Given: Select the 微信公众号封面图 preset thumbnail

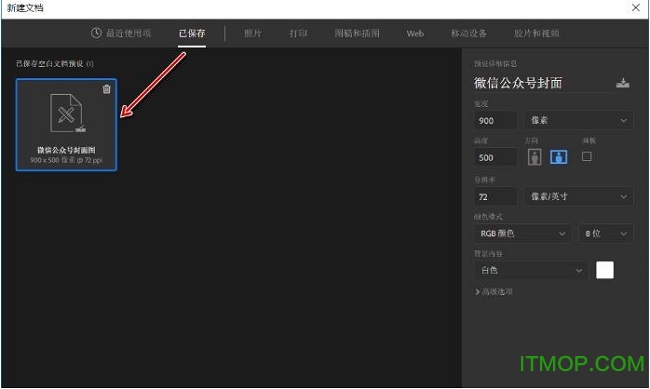Looking at the screenshot, I should click(x=66, y=124).
